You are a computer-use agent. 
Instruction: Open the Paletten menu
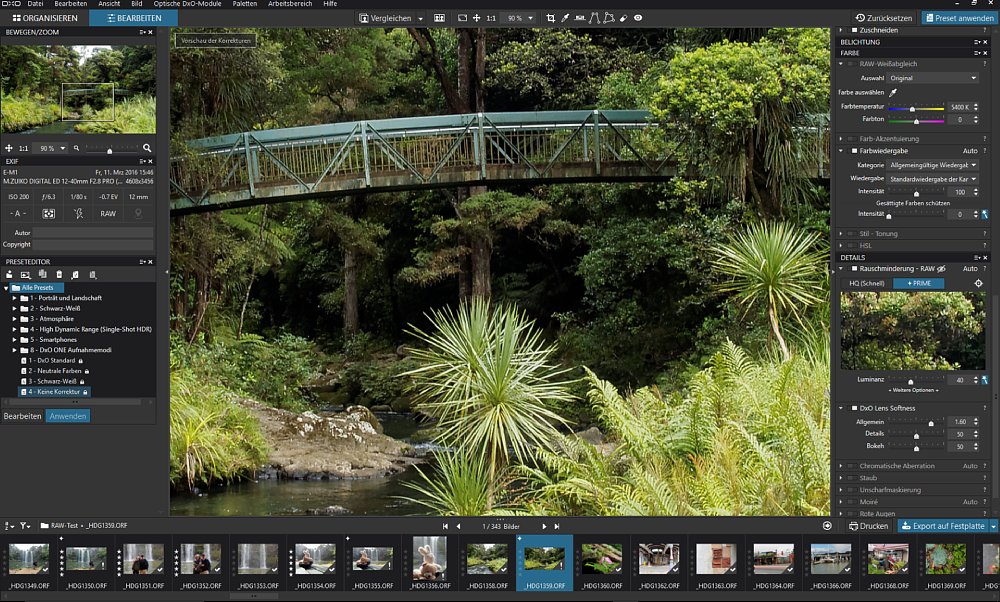(243, 4)
